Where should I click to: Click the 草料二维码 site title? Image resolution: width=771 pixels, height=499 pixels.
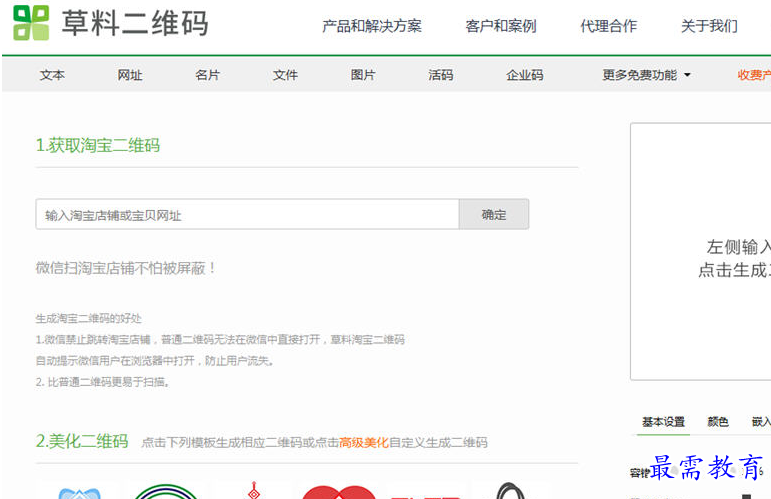click(135, 23)
